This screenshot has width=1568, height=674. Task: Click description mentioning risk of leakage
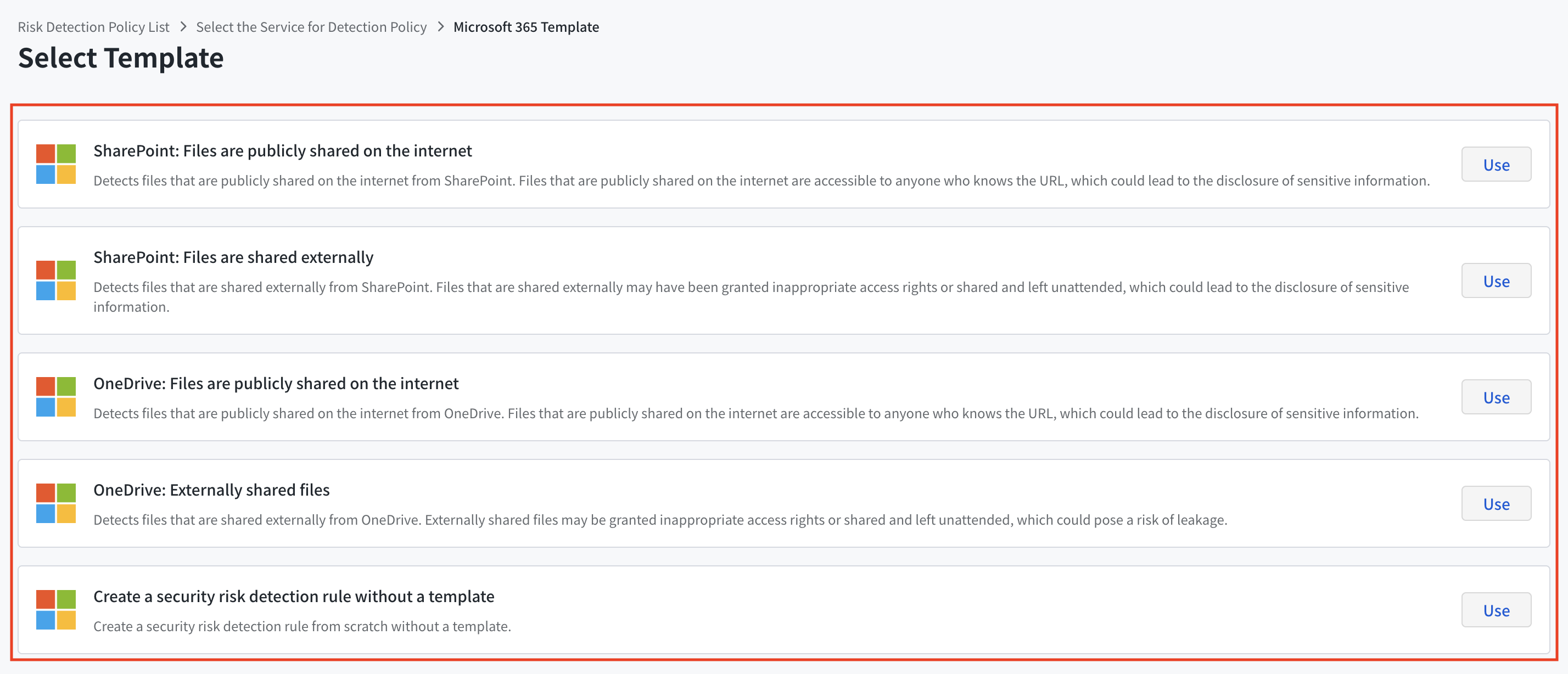(x=660, y=519)
